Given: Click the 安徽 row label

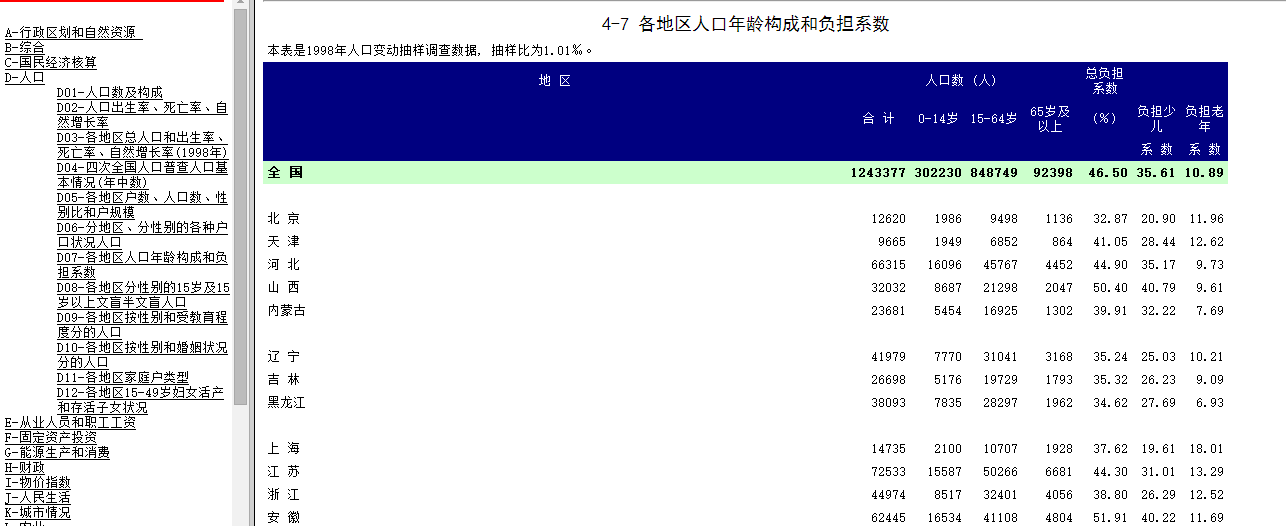Looking at the screenshot, I should 283,518.
